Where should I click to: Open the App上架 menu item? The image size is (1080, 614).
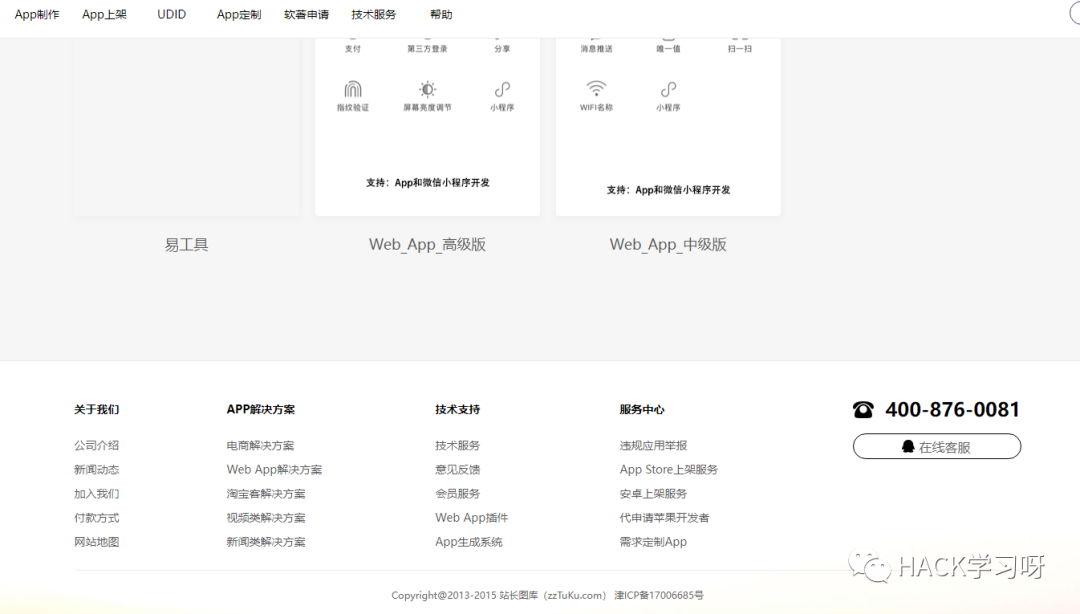(104, 15)
